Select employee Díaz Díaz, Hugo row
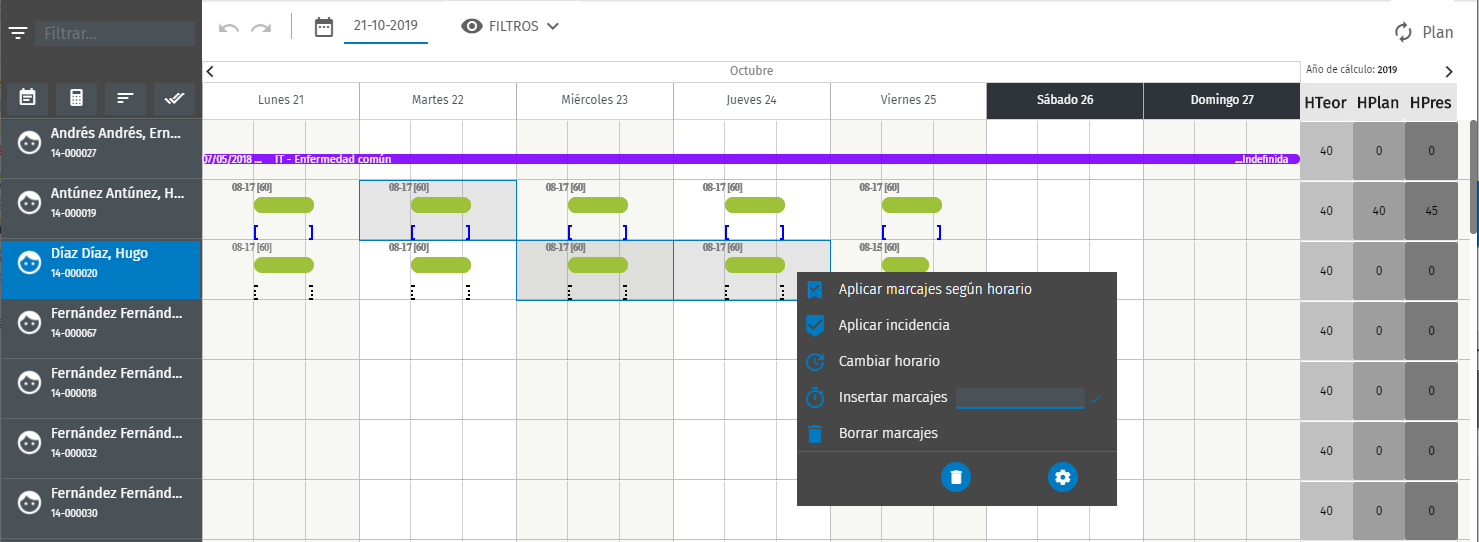Viewport: 1479px width, 542px height. click(x=100, y=269)
